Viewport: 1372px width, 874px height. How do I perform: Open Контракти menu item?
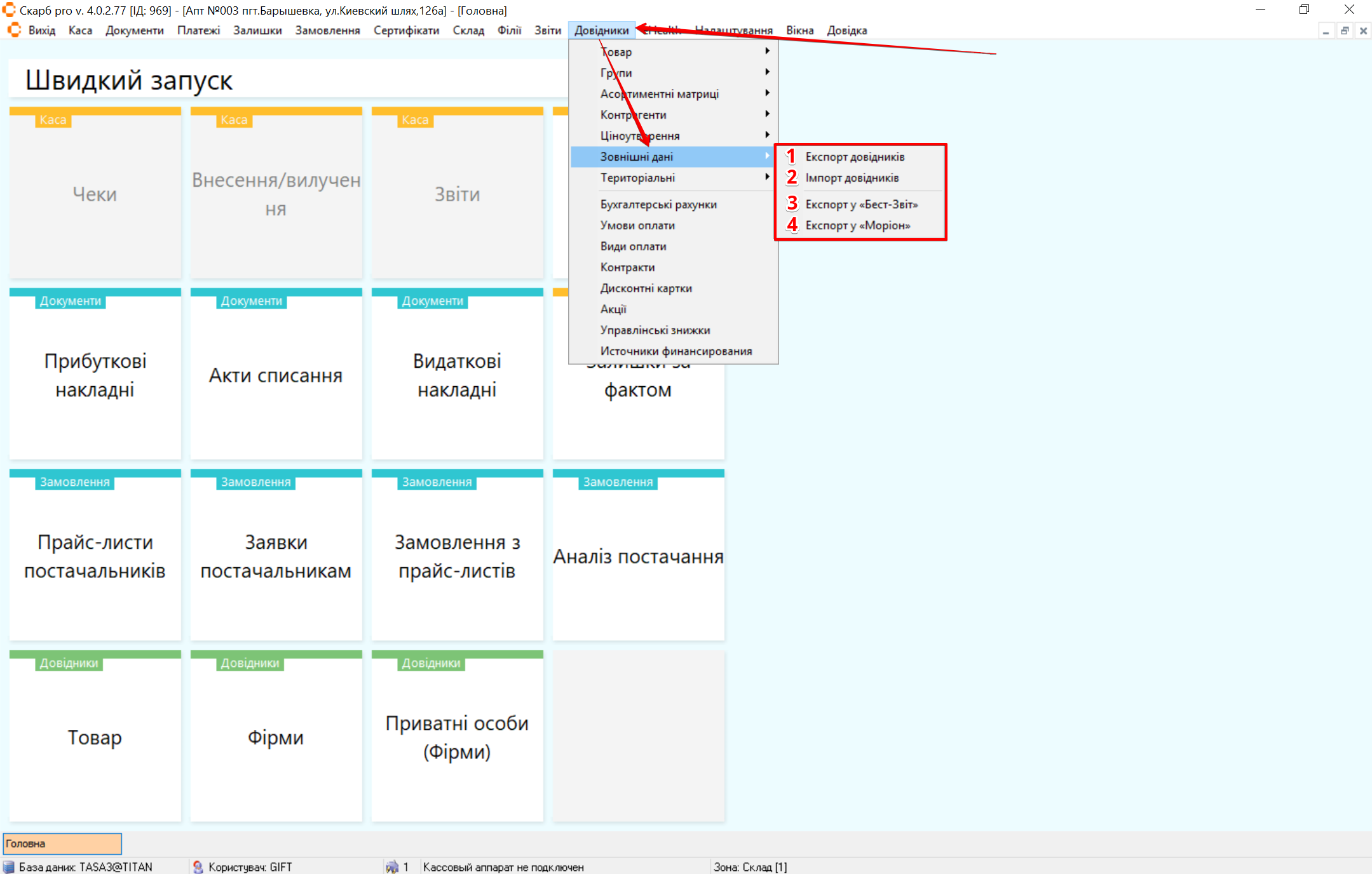tap(674, 267)
